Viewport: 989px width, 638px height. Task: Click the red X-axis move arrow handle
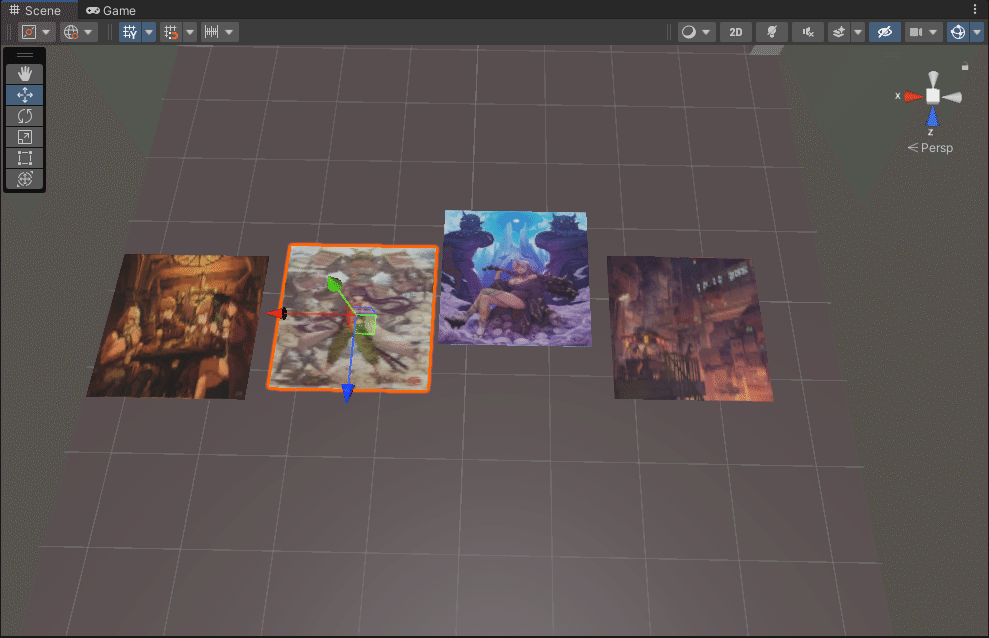point(277,313)
